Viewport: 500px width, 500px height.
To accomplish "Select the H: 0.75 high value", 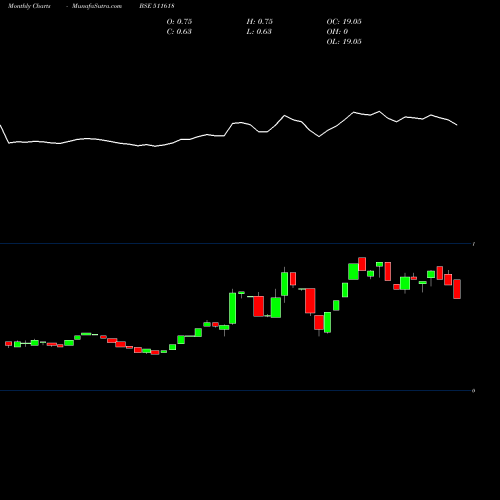I will (260, 22).
